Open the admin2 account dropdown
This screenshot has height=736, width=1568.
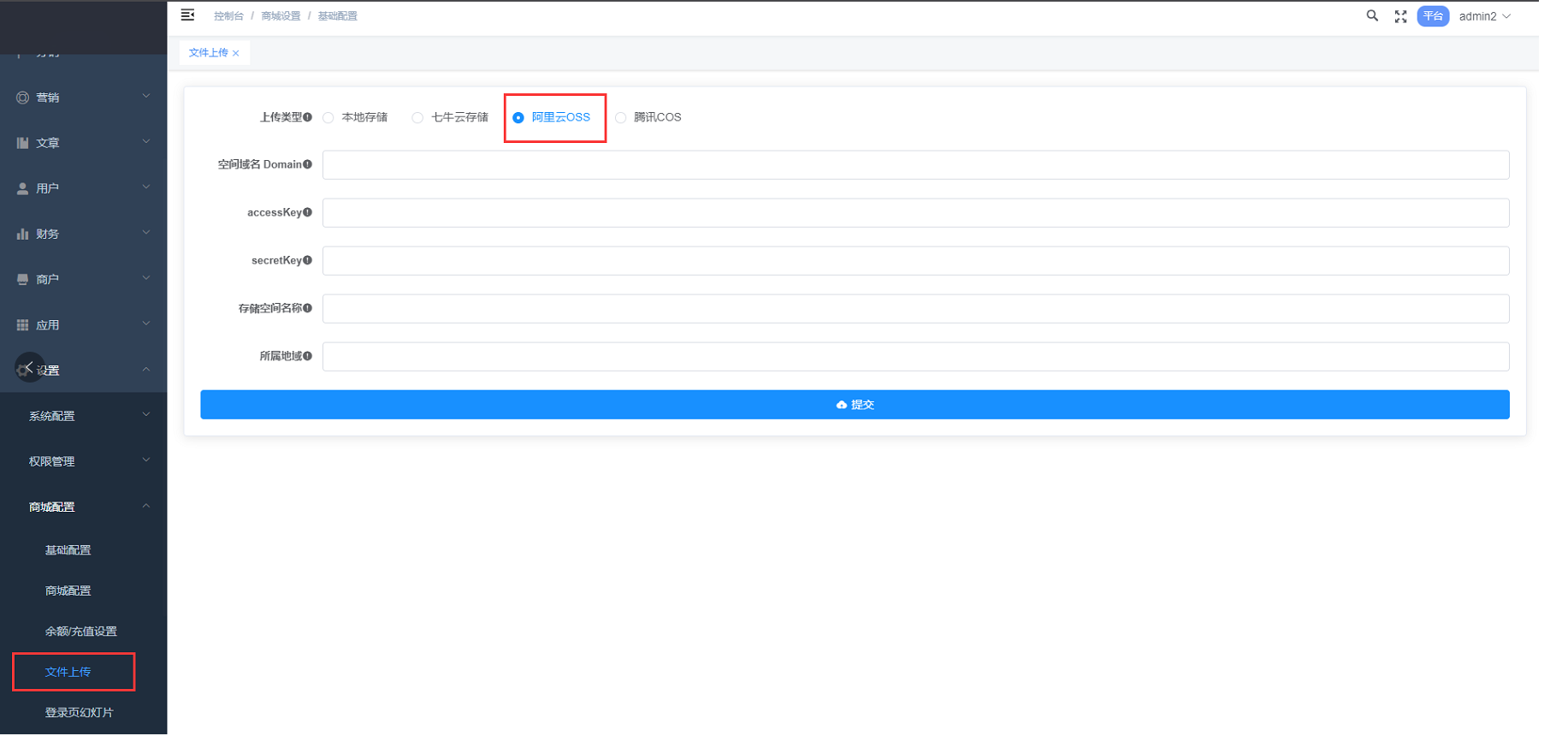[x=1485, y=16]
